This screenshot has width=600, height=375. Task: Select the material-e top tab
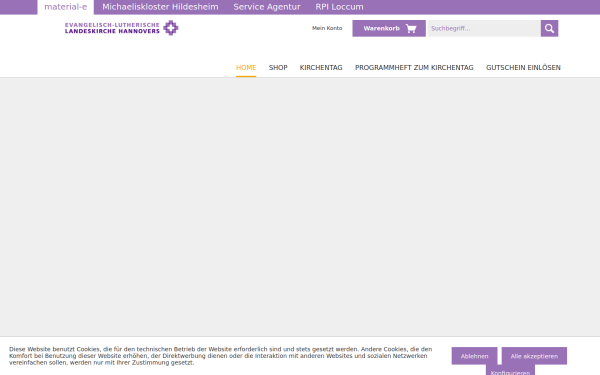coord(65,7)
